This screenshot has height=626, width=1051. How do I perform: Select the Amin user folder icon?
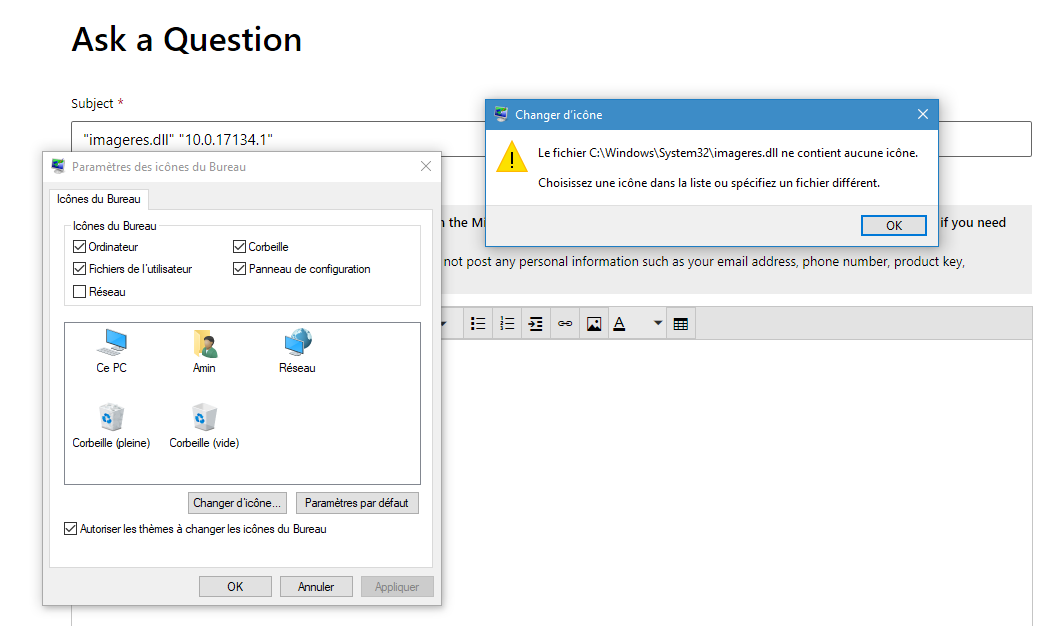coord(204,351)
